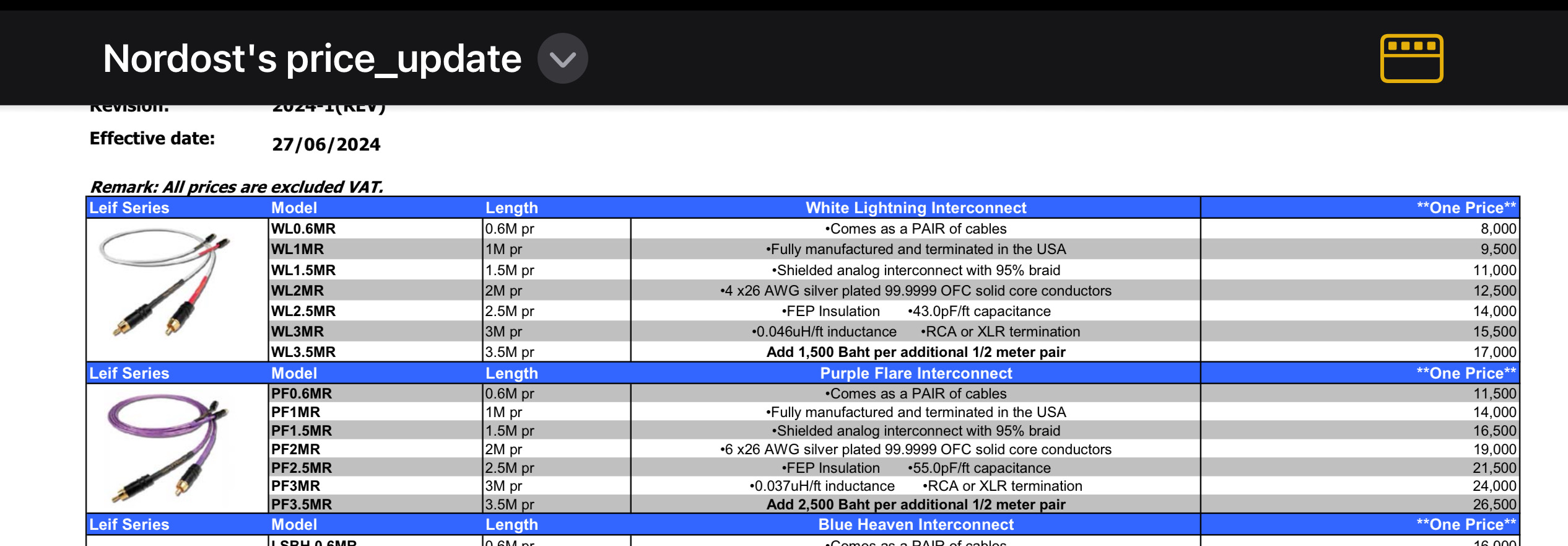
Task: Click 3.5M pr length in PF3.5MR row
Action: (x=510, y=504)
